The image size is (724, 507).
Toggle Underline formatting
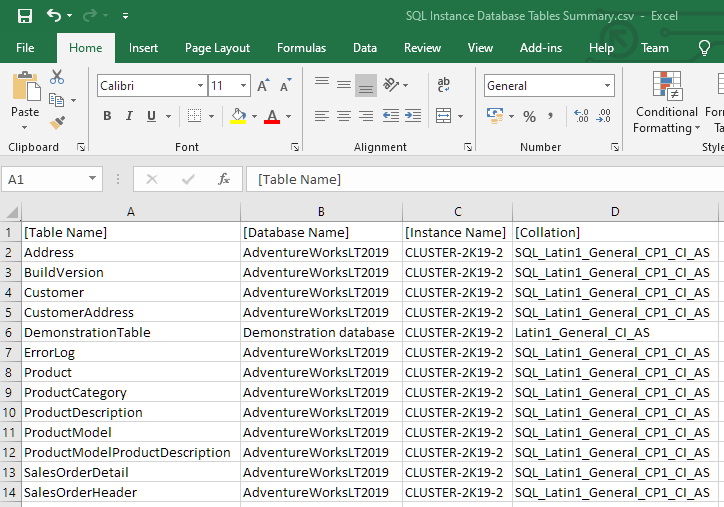(151, 116)
